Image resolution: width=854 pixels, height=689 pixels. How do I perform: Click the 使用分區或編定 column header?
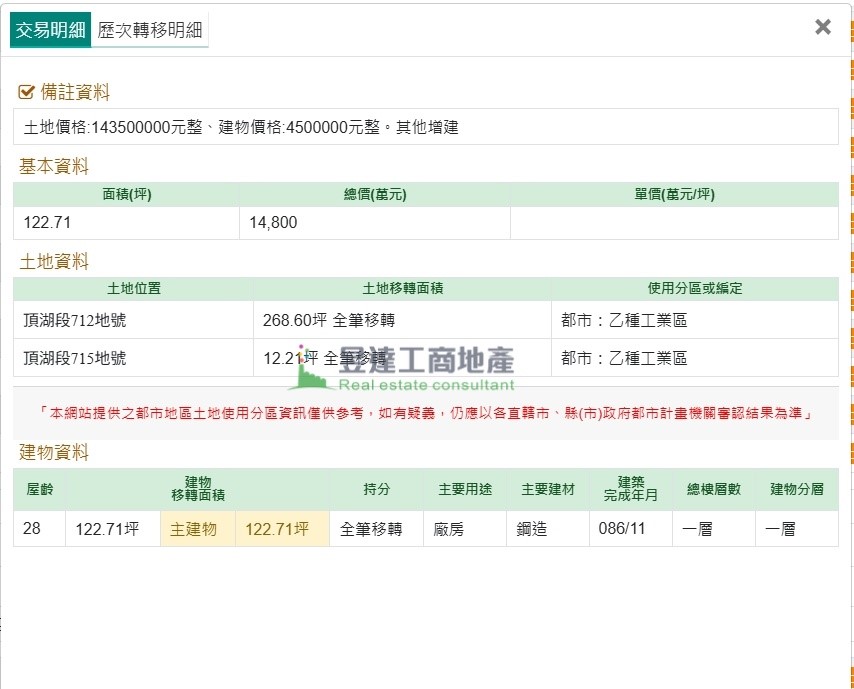pyautogui.click(x=694, y=288)
